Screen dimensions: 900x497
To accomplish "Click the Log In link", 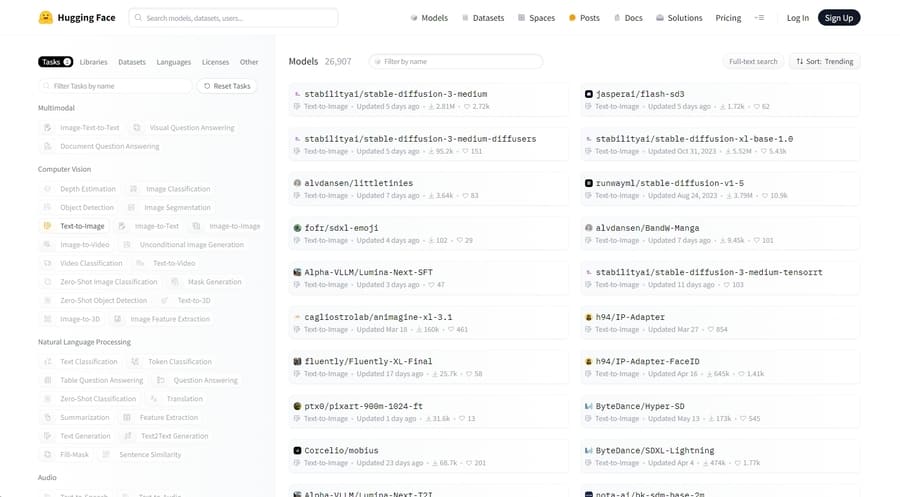I will pos(797,18).
